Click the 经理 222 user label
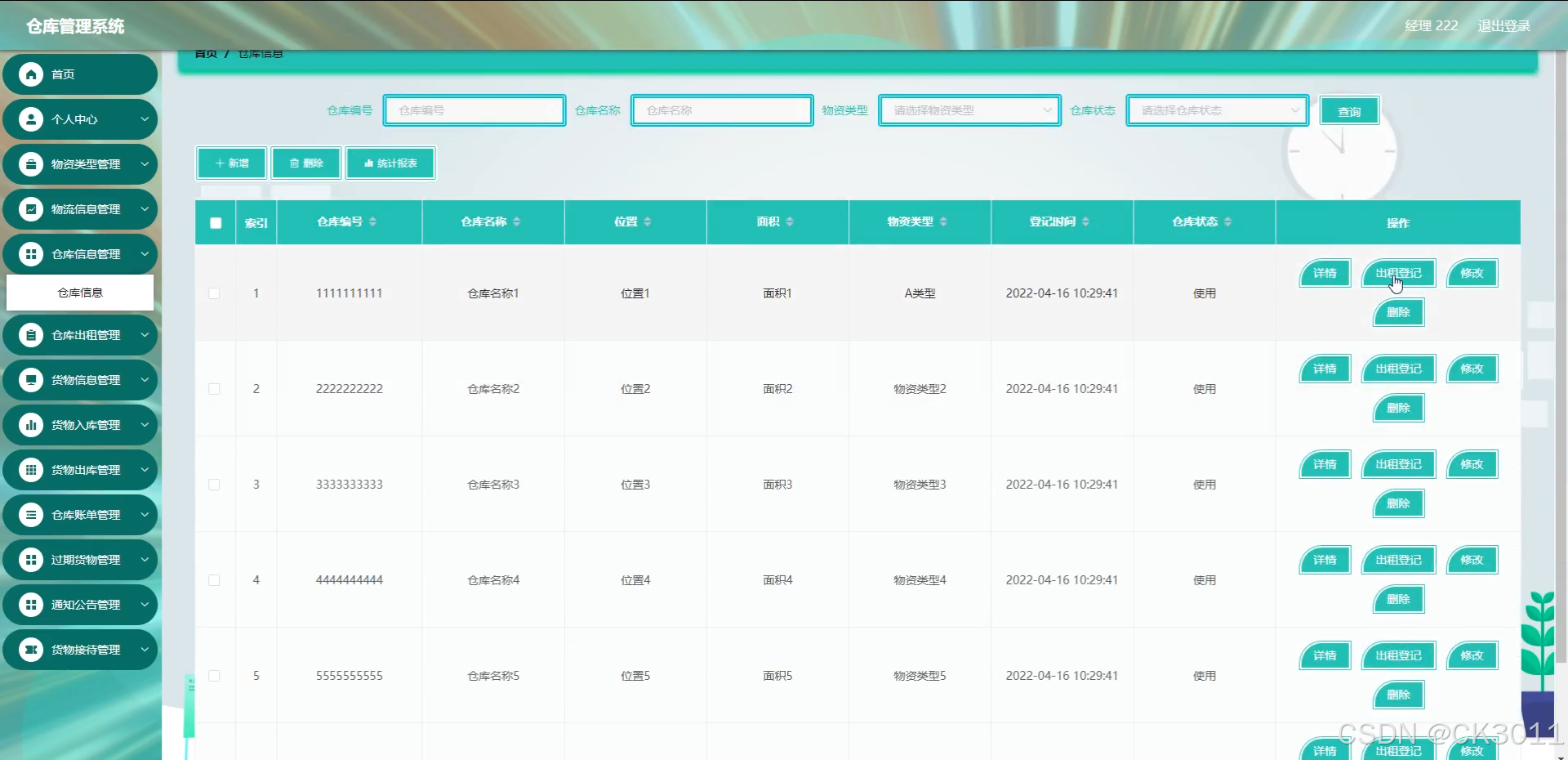 pos(1431,26)
